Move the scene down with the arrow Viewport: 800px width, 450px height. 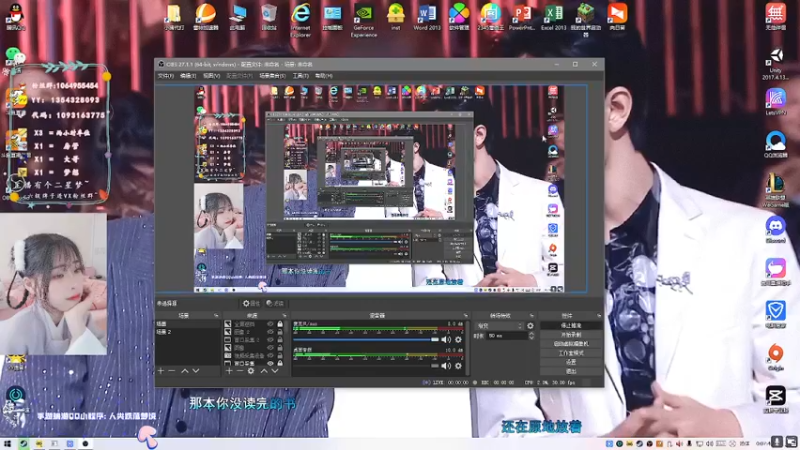(x=195, y=371)
